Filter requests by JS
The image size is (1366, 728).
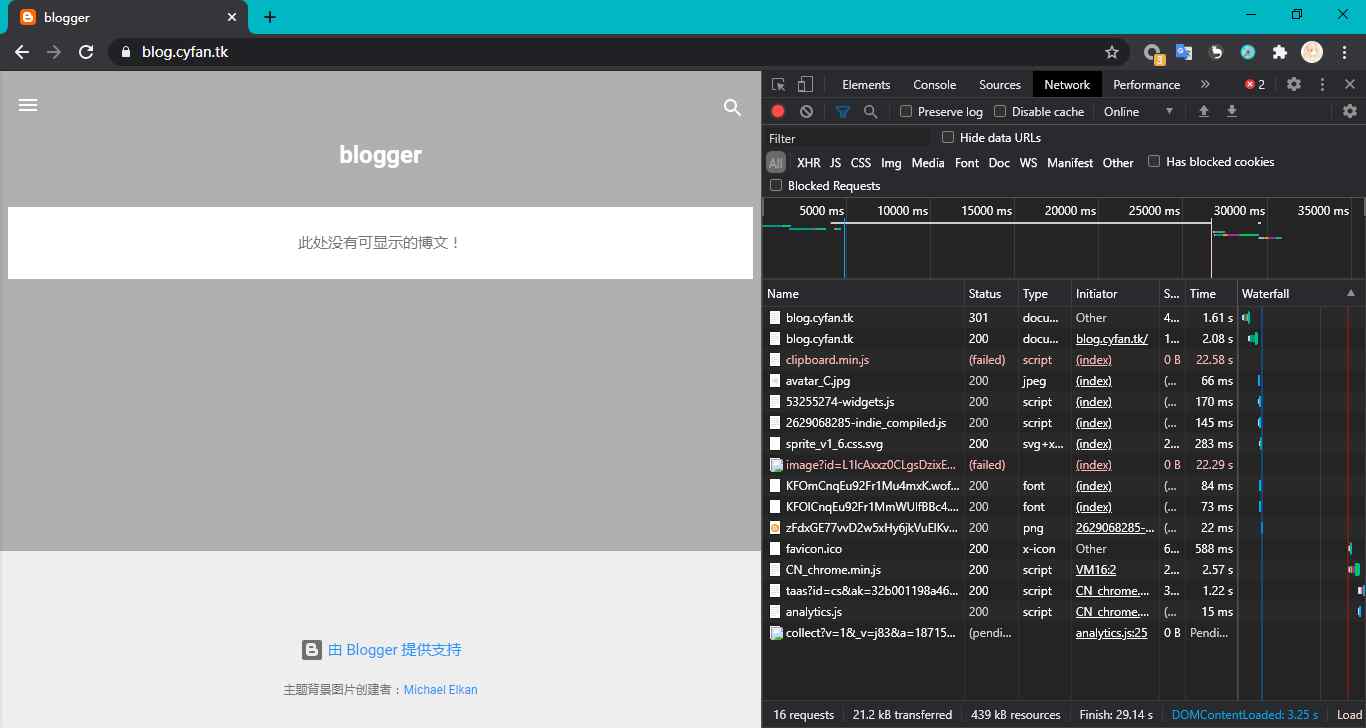pyautogui.click(x=836, y=162)
